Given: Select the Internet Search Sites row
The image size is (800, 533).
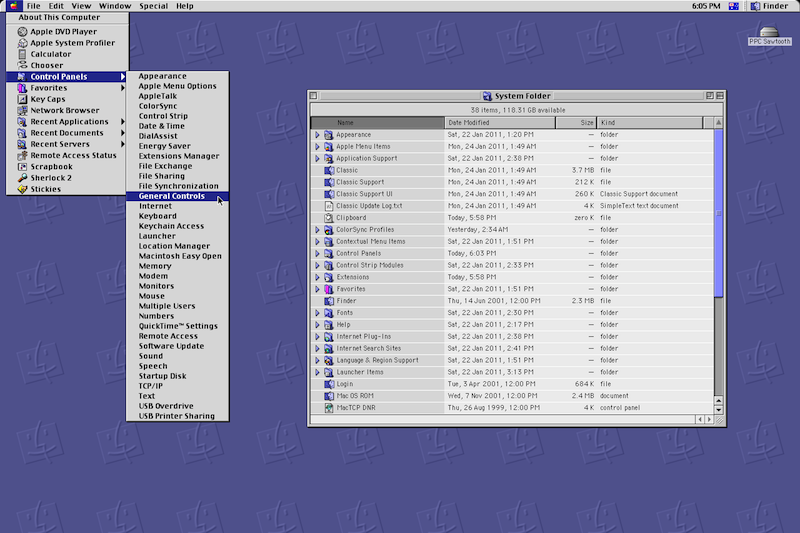Looking at the screenshot, I should pyautogui.click(x=512, y=348).
